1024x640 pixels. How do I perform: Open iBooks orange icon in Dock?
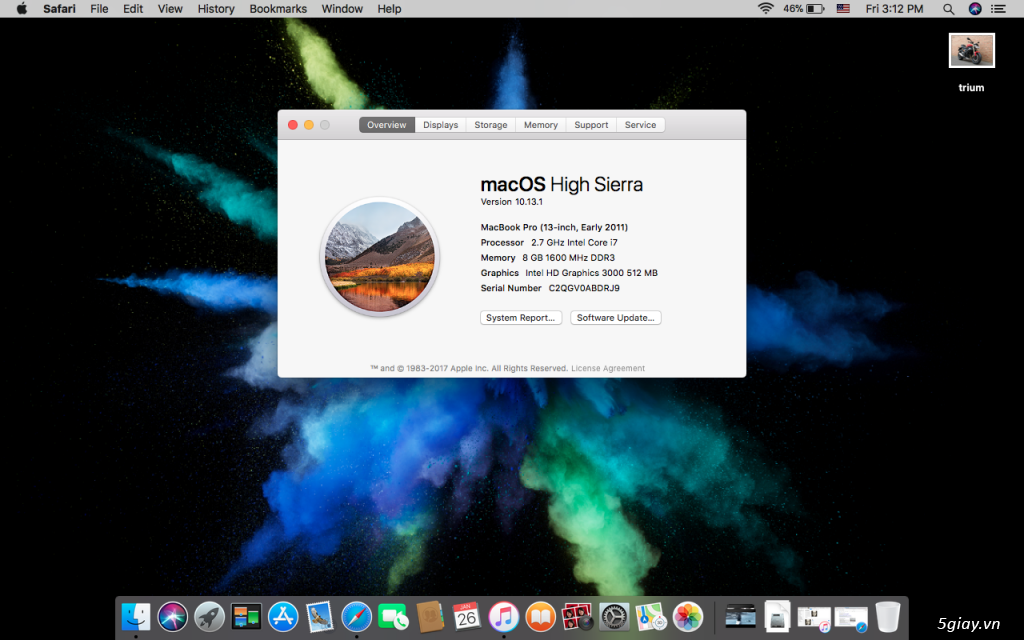540,616
